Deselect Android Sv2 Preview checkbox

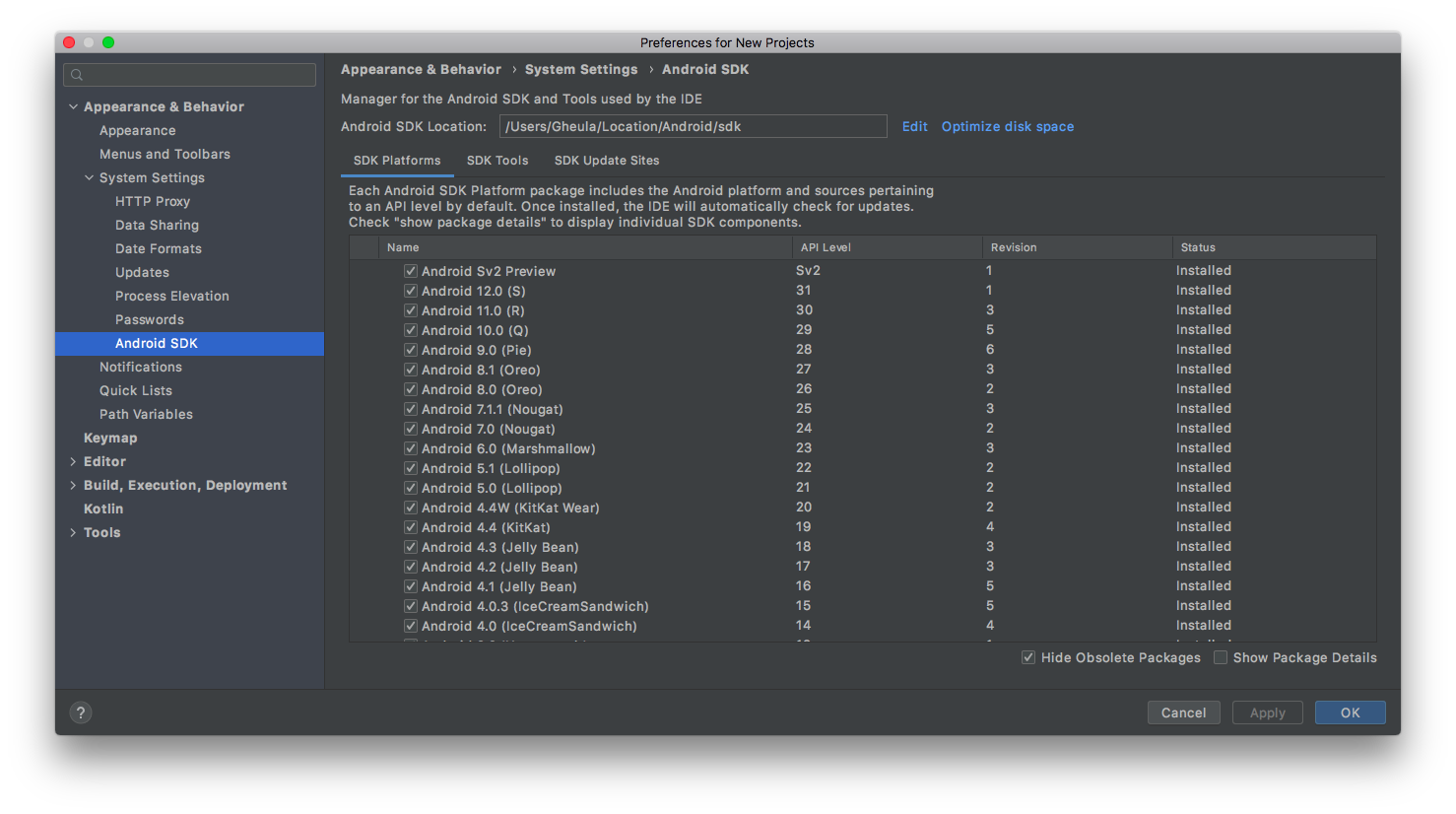[x=411, y=271]
